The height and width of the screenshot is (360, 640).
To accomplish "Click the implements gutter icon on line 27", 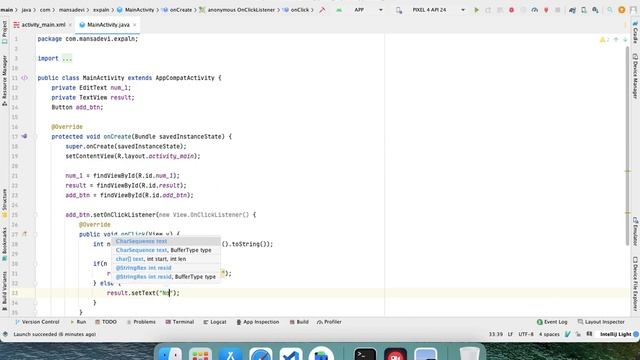I will (x=24, y=234).
